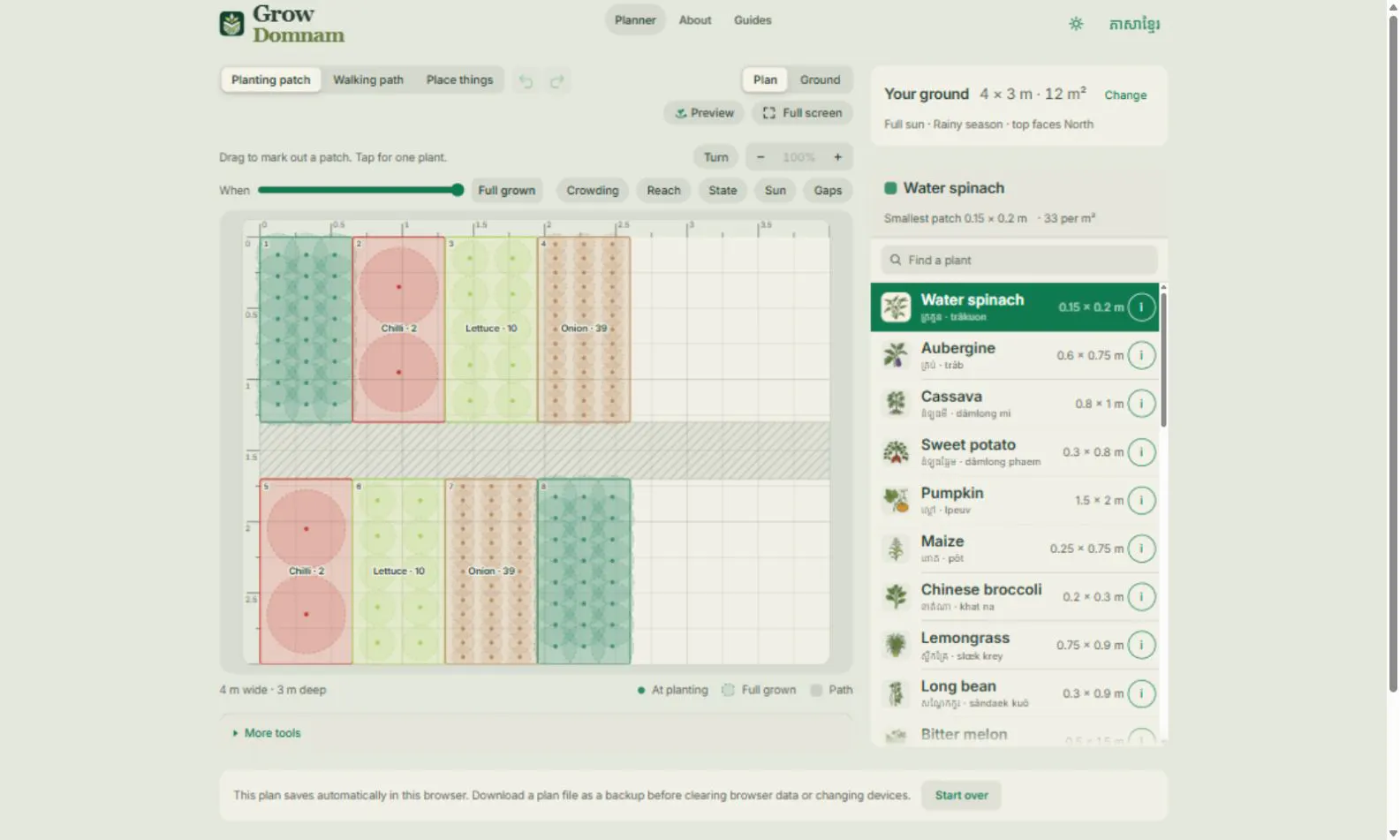Switch to Ground view
The image size is (1400, 840).
tap(820, 79)
